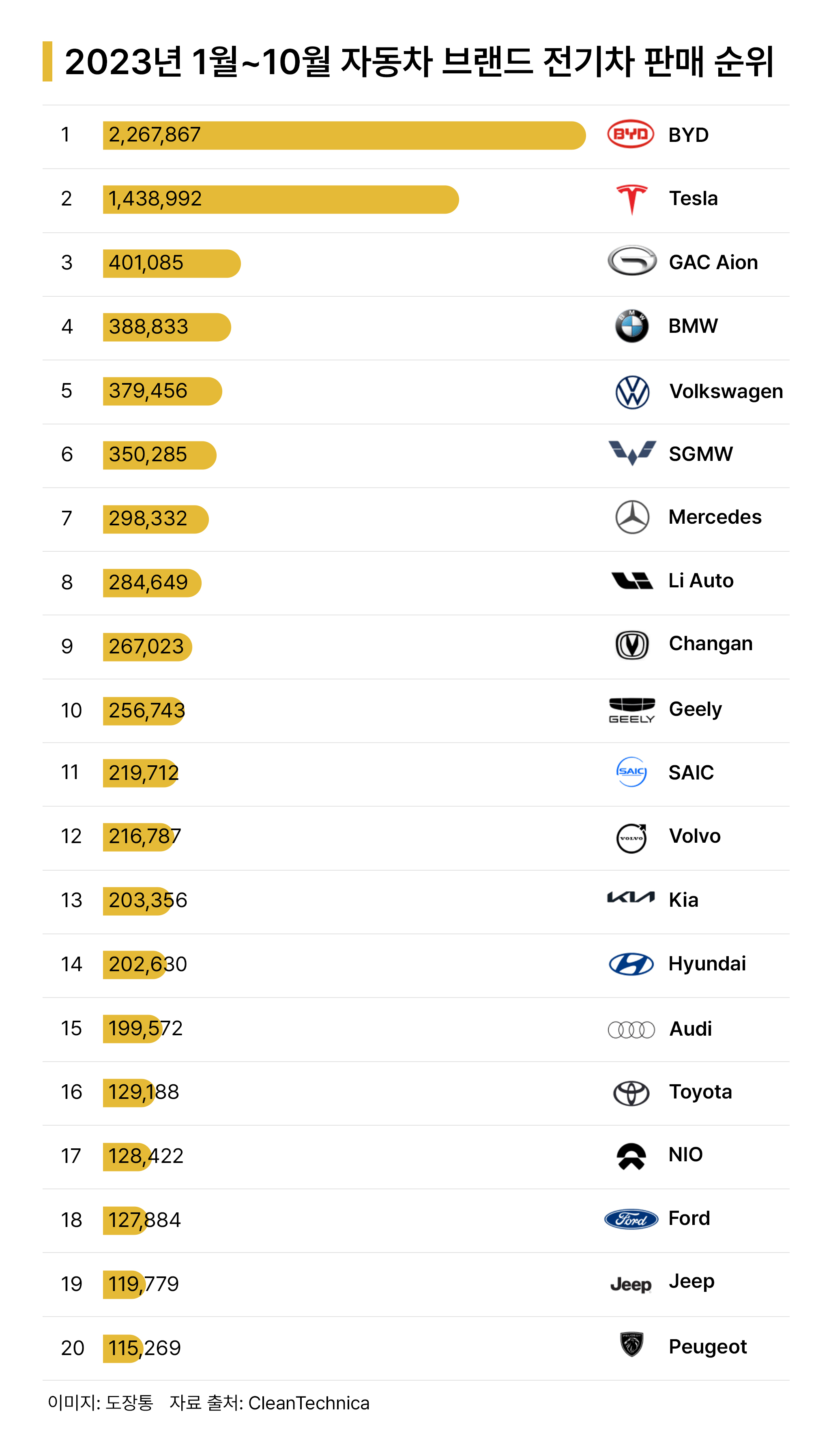Click the Volkswagen VW circle logo
Screen dimensions: 831x1456
click(632, 392)
